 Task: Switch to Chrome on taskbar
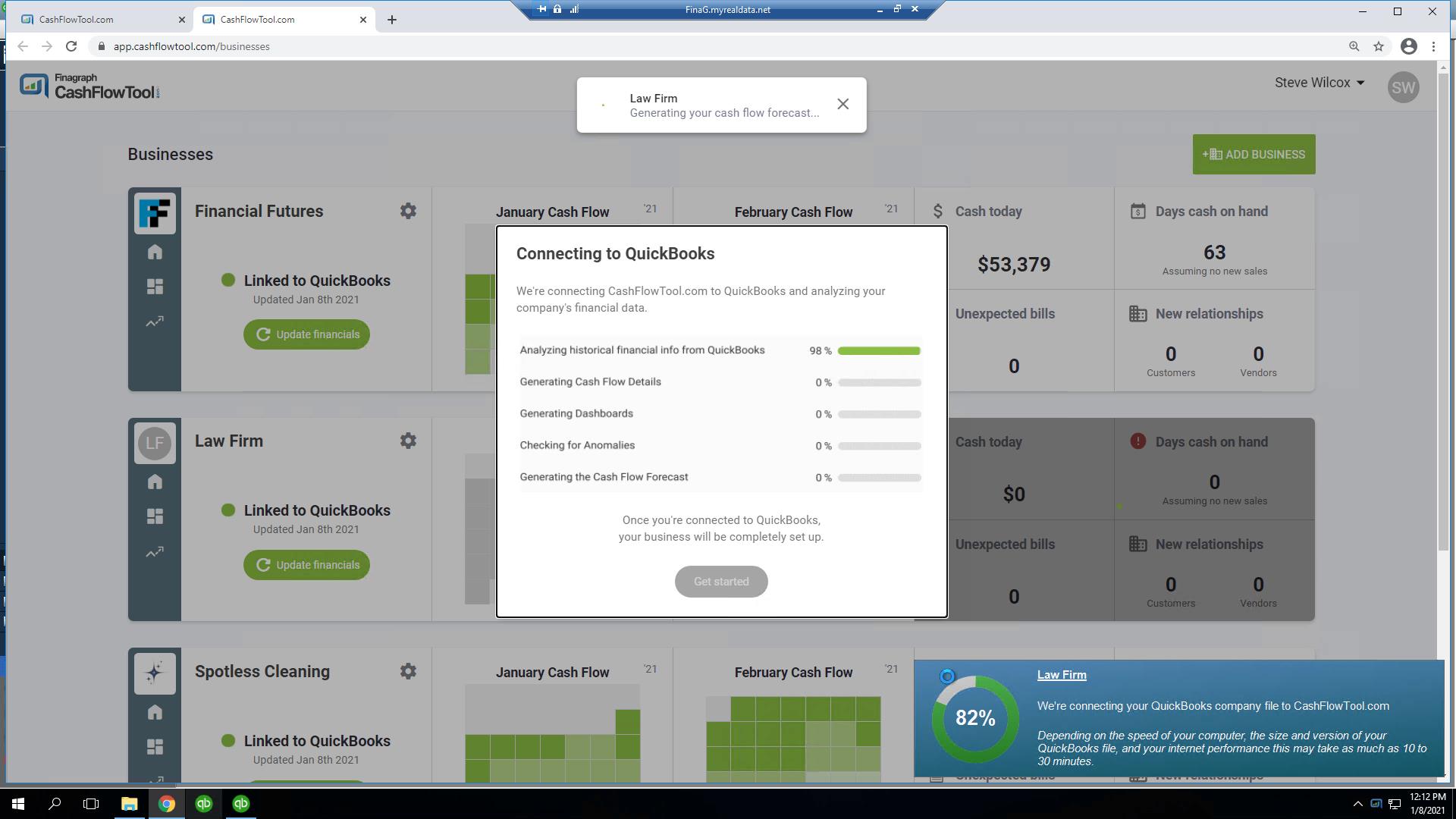click(166, 804)
